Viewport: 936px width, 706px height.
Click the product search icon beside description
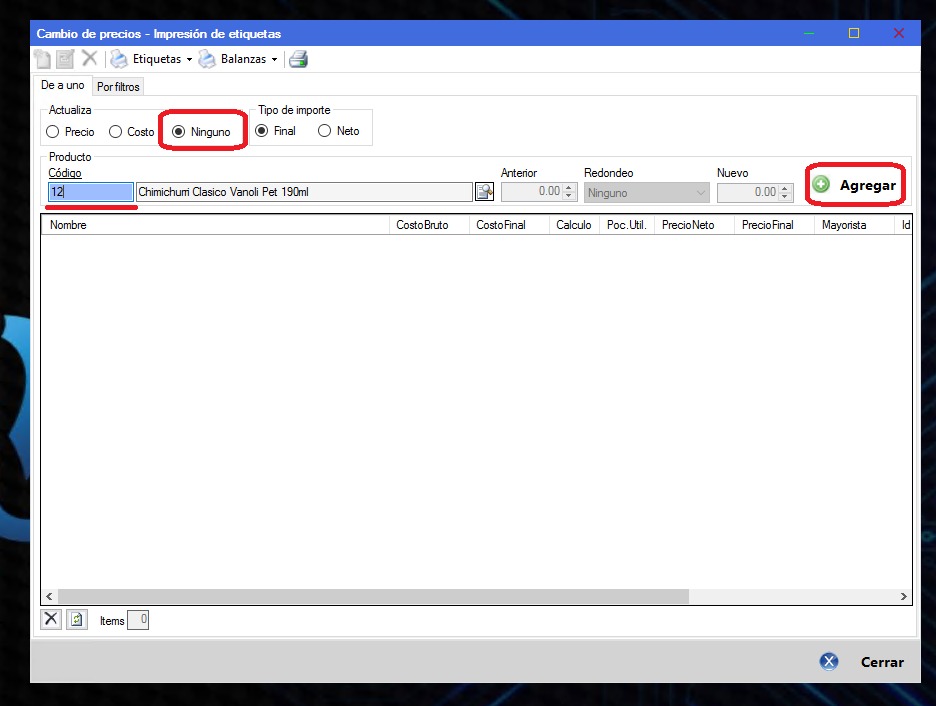pyautogui.click(x=484, y=192)
